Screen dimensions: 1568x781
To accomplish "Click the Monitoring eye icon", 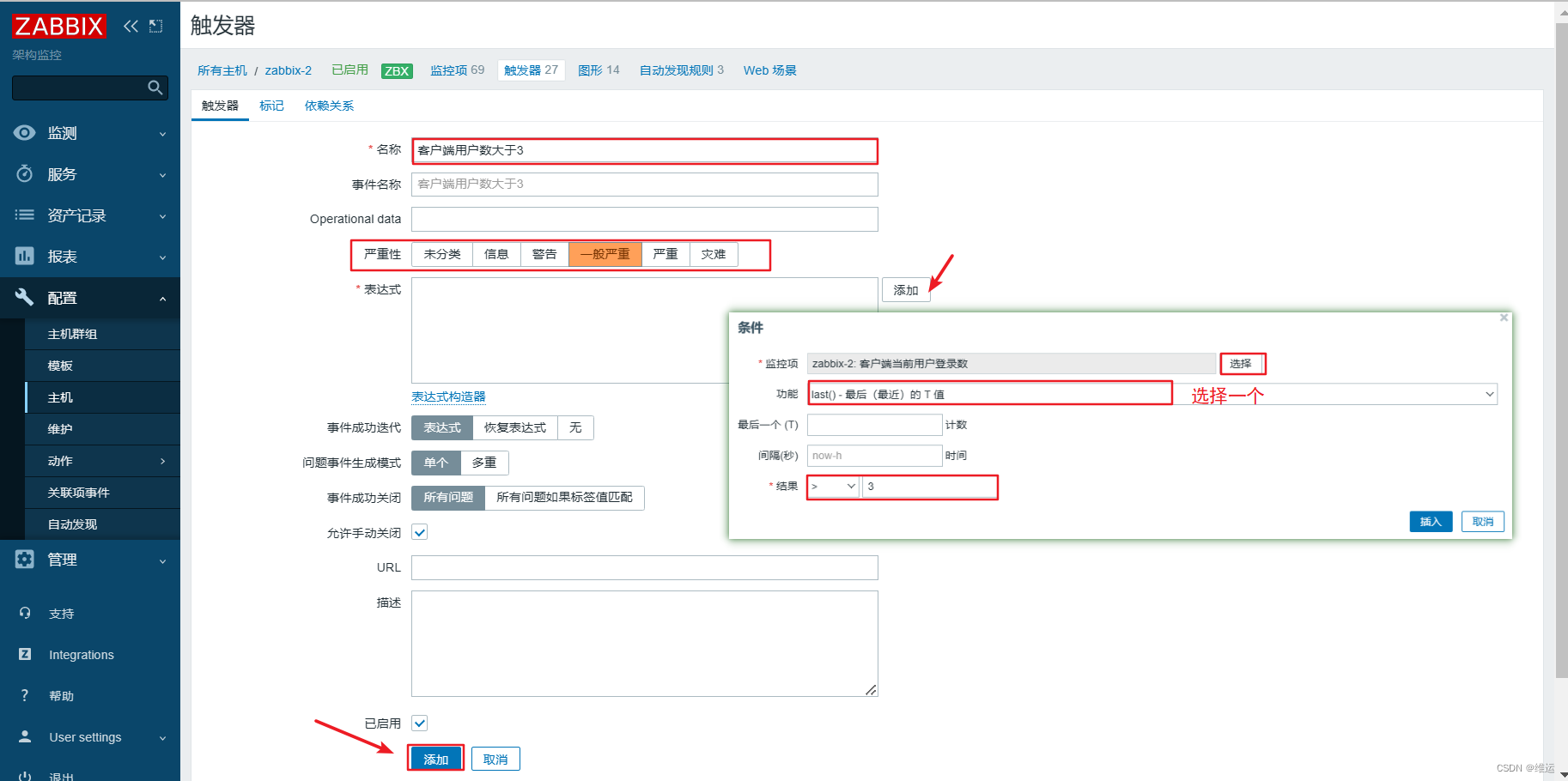I will pos(25,132).
